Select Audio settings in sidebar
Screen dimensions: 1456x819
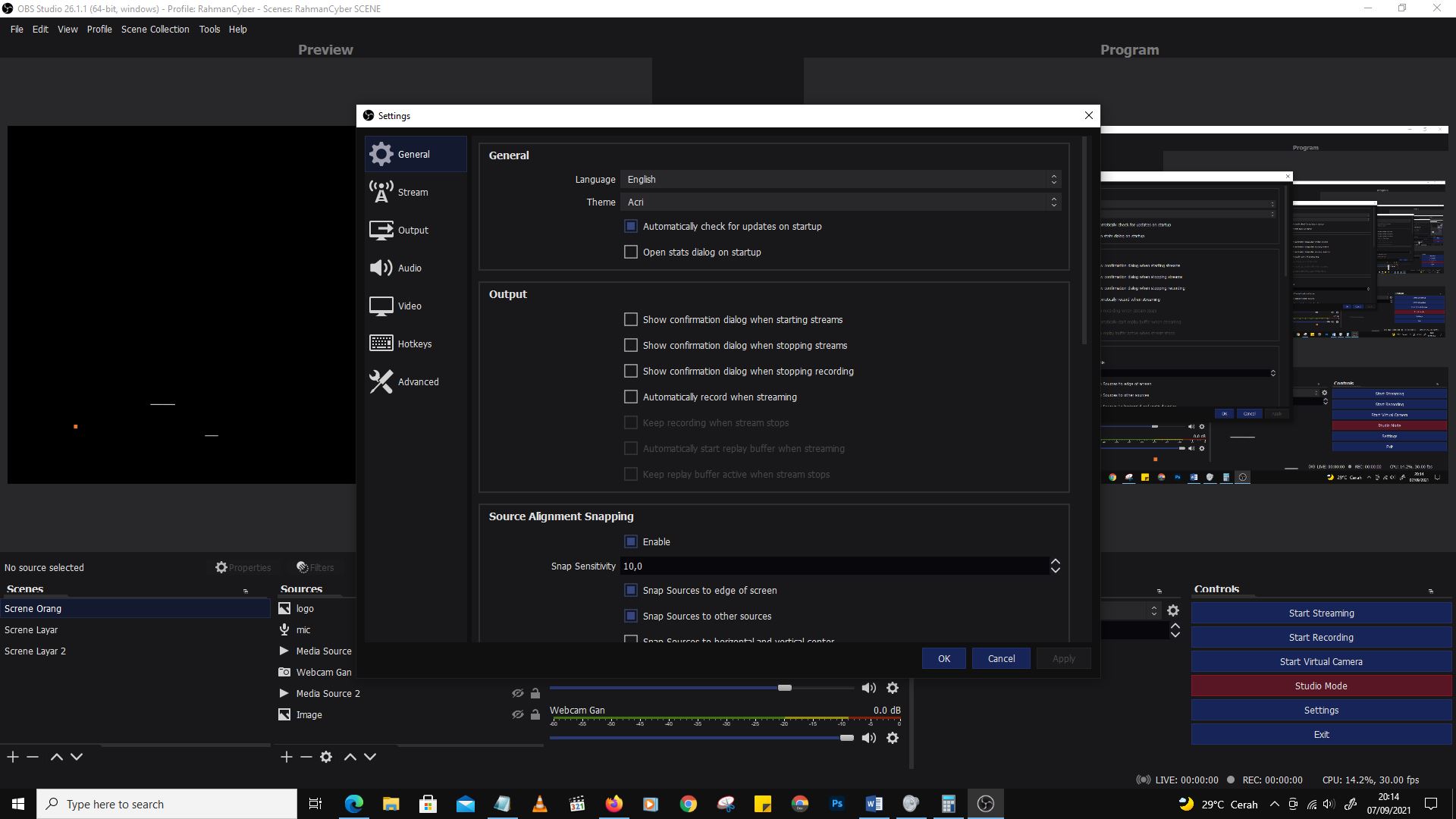[x=409, y=268]
